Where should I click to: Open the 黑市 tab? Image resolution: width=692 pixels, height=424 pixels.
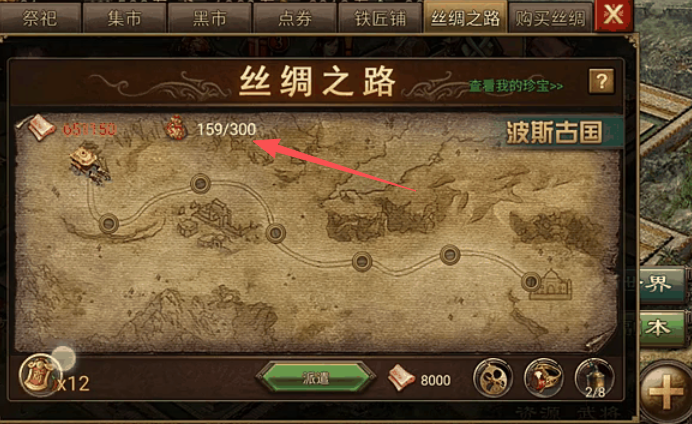(209, 18)
